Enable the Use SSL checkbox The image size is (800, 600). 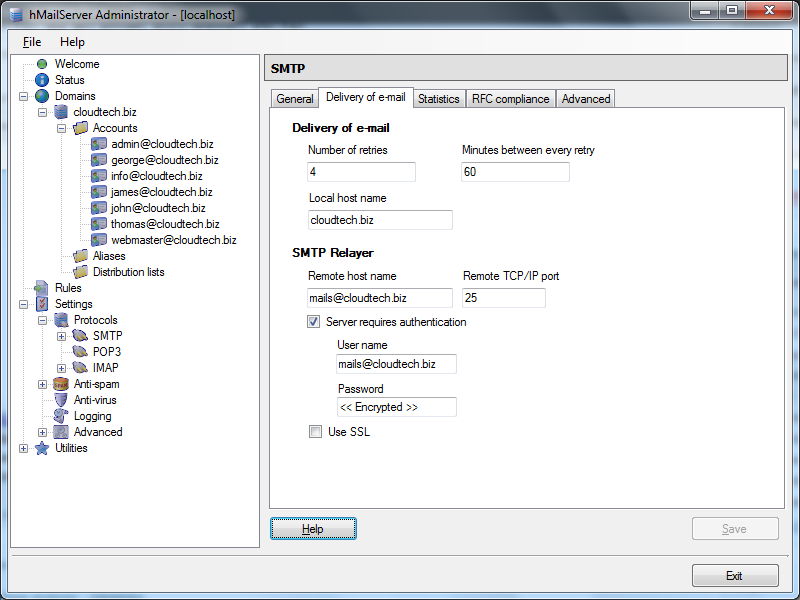pyautogui.click(x=315, y=432)
